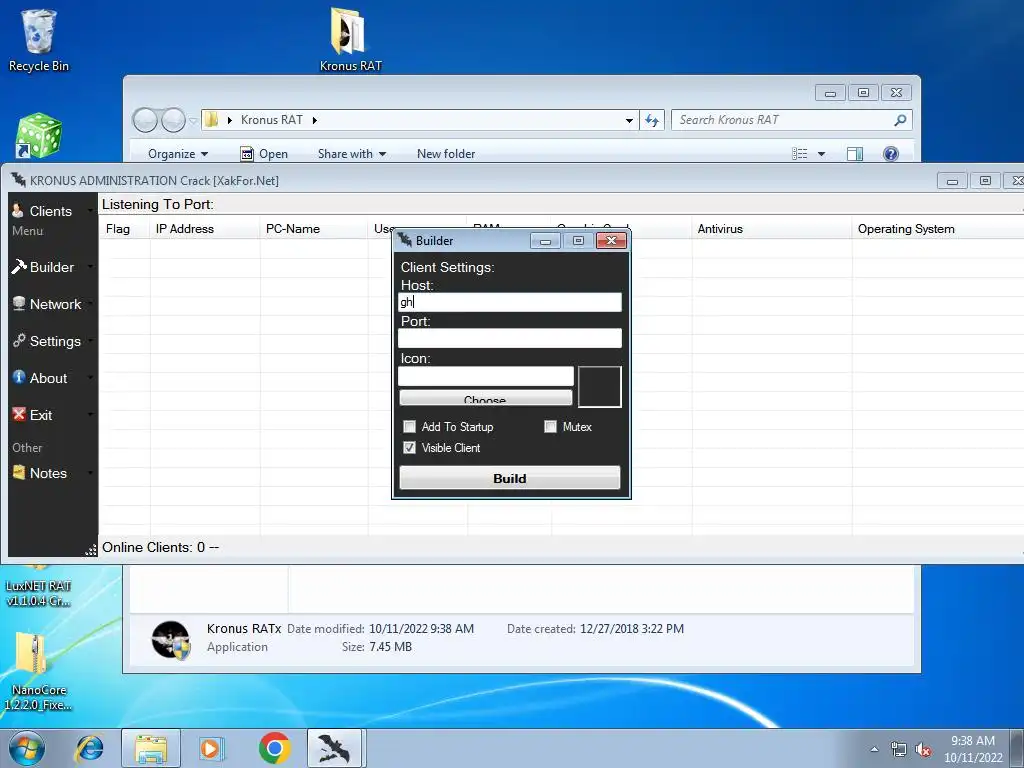Click the Explorer help question mark icon
Viewport: 1024px width, 768px height.
[x=891, y=153]
